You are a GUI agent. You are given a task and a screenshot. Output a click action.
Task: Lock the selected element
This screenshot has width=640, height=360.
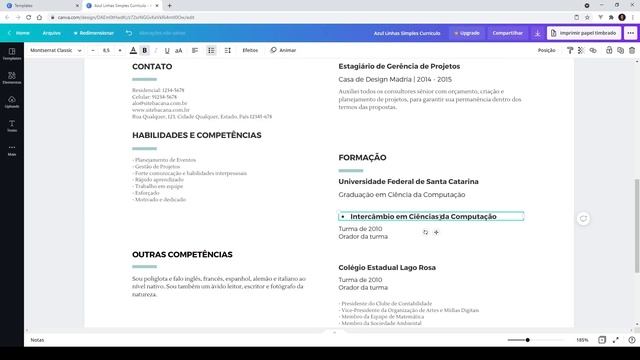click(609, 50)
